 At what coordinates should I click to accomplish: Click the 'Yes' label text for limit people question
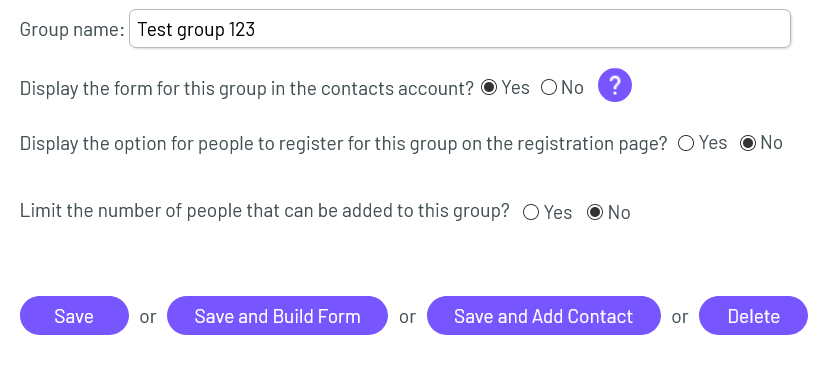(558, 213)
